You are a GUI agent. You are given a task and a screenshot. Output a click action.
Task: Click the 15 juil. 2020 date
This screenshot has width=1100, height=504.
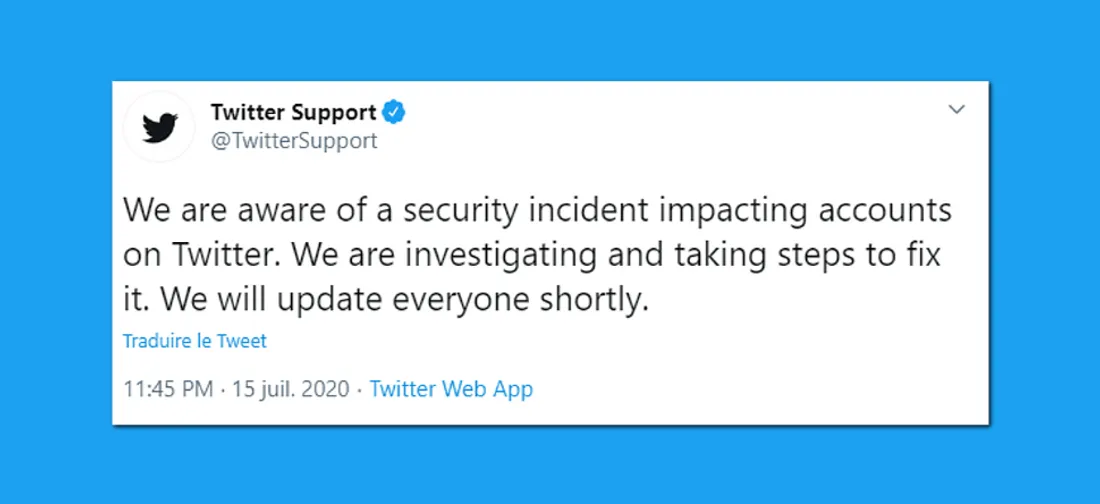pyautogui.click(x=291, y=389)
